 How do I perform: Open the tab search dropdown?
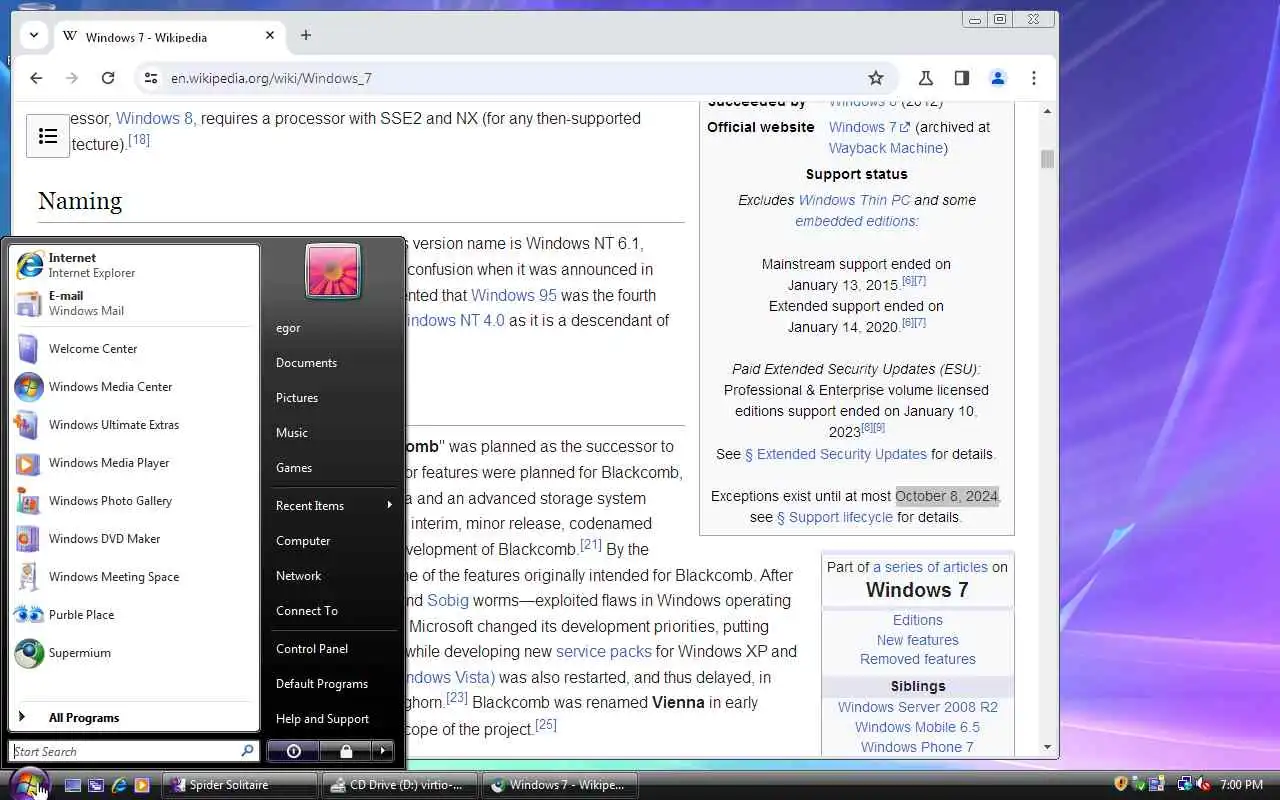point(34,35)
